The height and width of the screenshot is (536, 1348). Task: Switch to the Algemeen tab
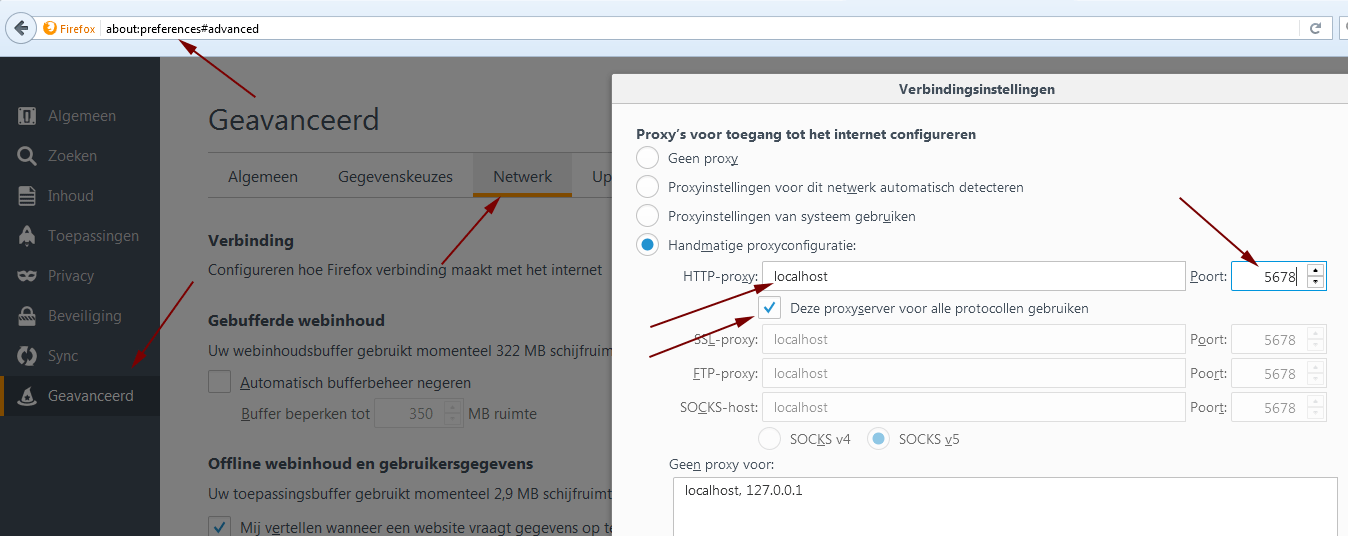click(263, 176)
